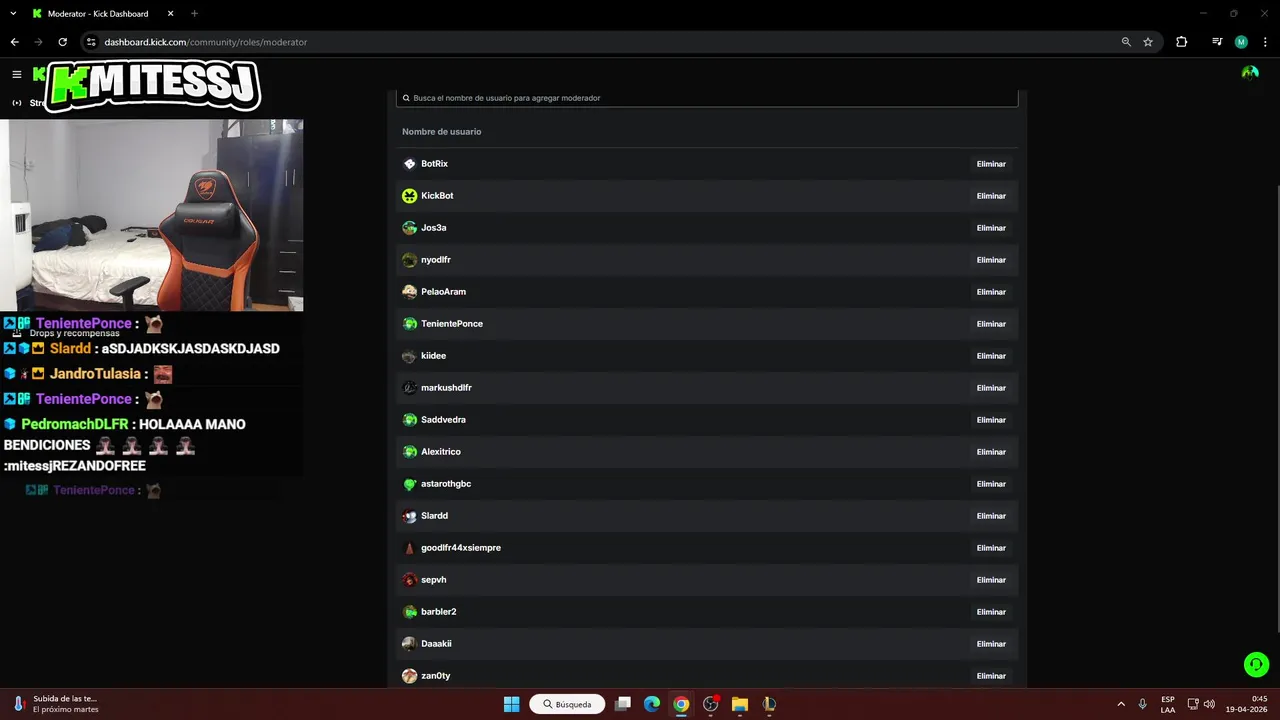Screen dimensions: 1280x720
Task: Remove markushdlfr with Eliminar button
Action: point(991,388)
